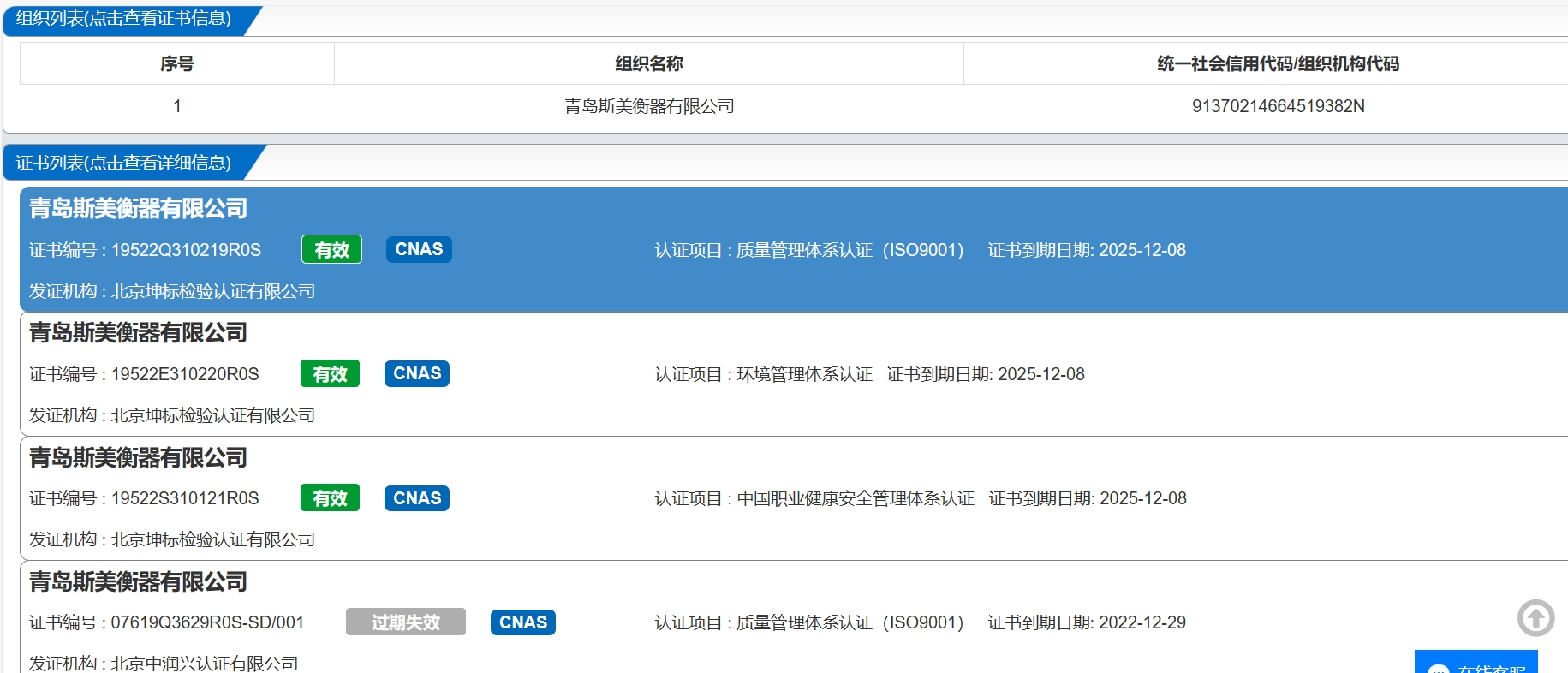This screenshot has width=1568, height=673.
Task: Click the white company title in the highlighted blue certificate card
Action: click(x=138, y=208)
